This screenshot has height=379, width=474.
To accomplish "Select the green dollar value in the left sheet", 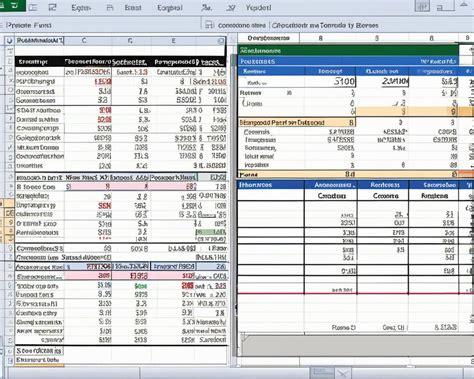I will pos(141,286).
